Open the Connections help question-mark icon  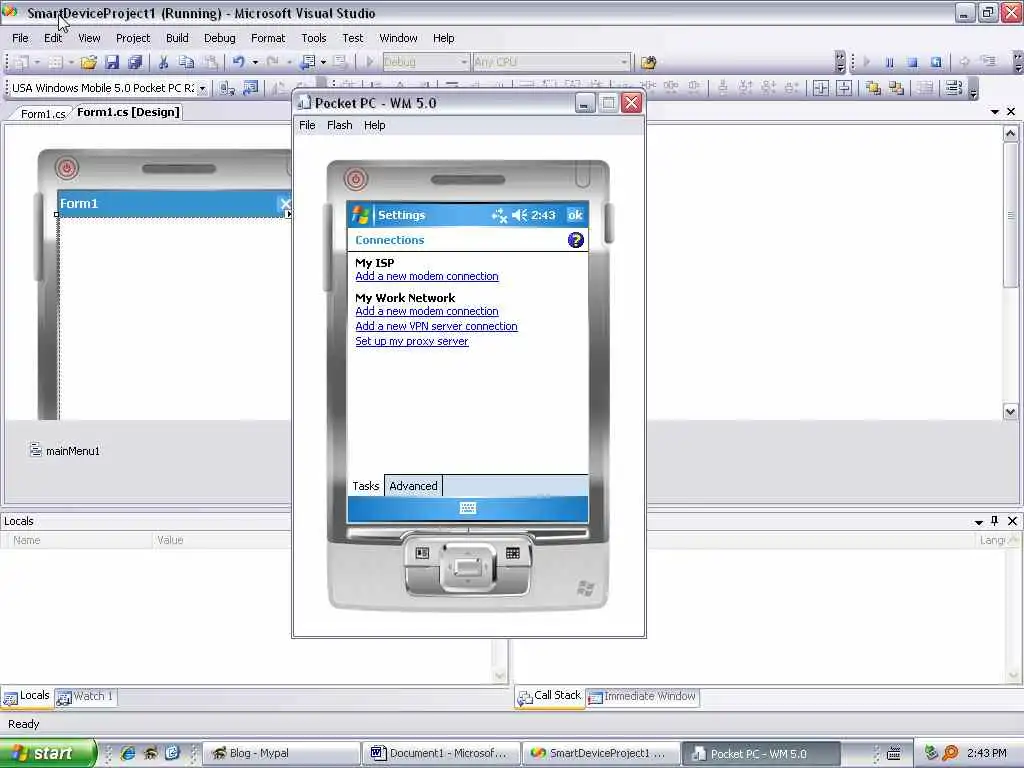[575, 240]
